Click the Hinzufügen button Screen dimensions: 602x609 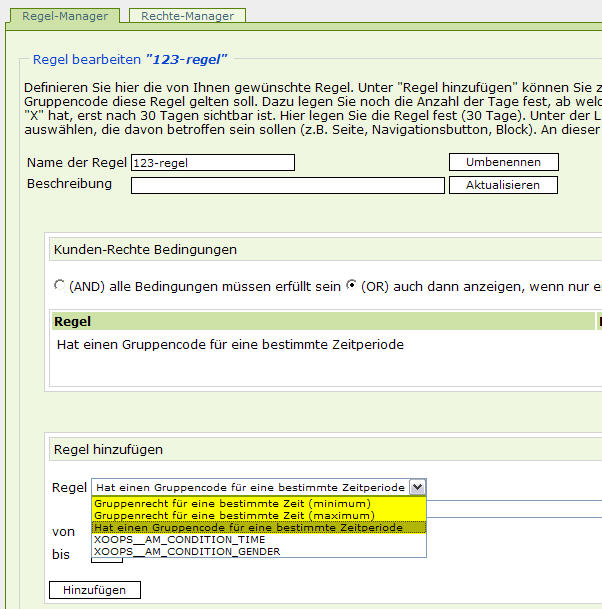point(95,590)
